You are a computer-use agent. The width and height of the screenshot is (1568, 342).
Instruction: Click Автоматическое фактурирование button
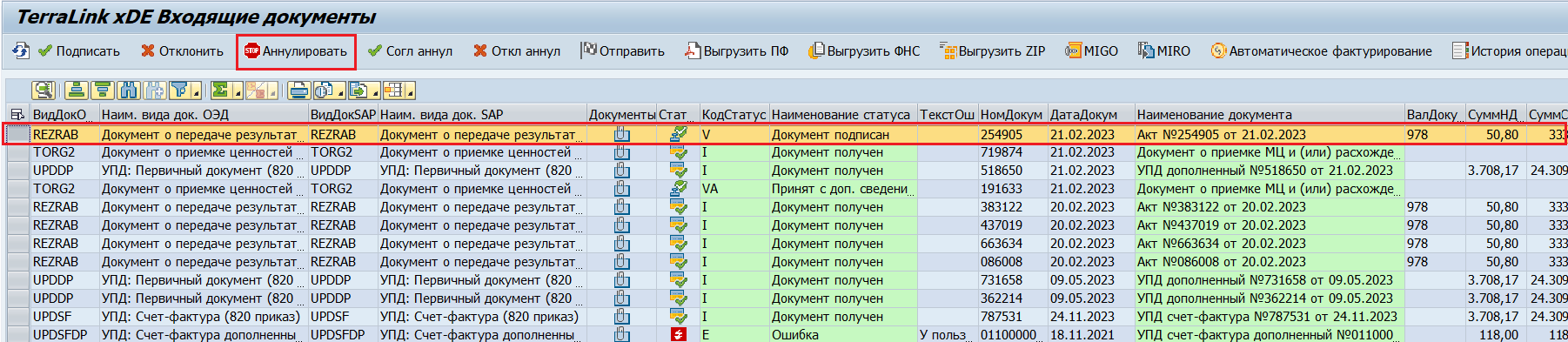point(1321,51)
